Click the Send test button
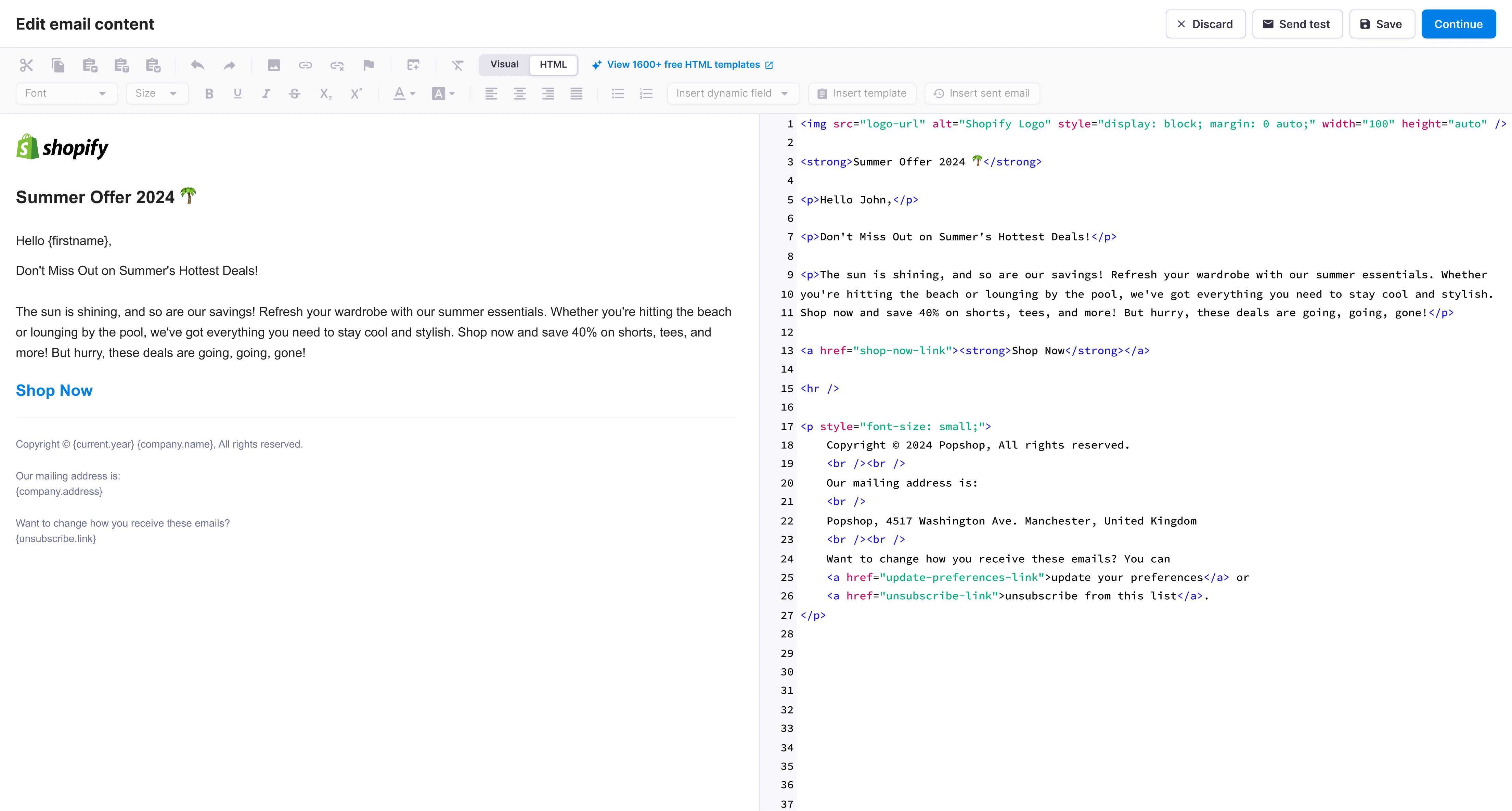 [1297, 24]
